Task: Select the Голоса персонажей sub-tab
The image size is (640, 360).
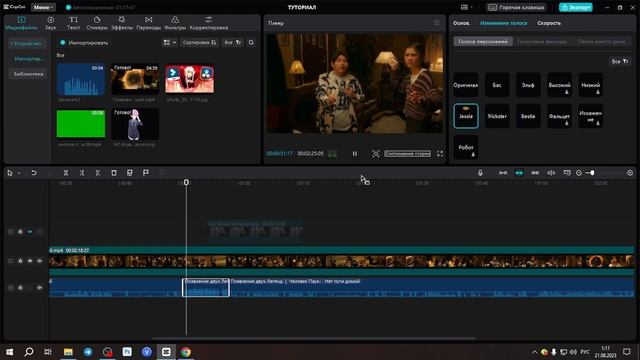Action: 483,42
